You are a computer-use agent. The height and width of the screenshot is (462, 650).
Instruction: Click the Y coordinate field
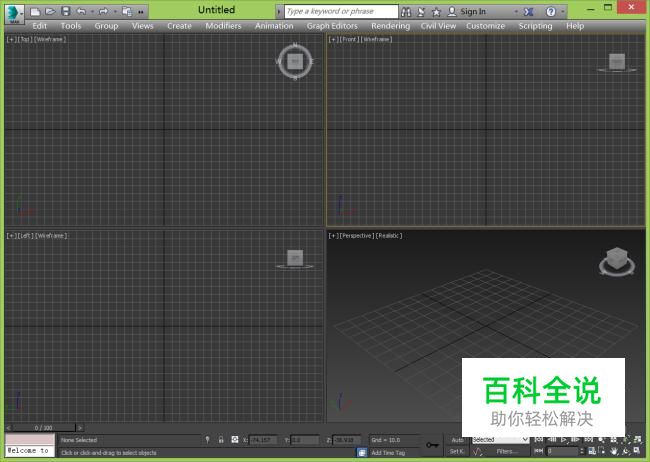pos(305,440)
